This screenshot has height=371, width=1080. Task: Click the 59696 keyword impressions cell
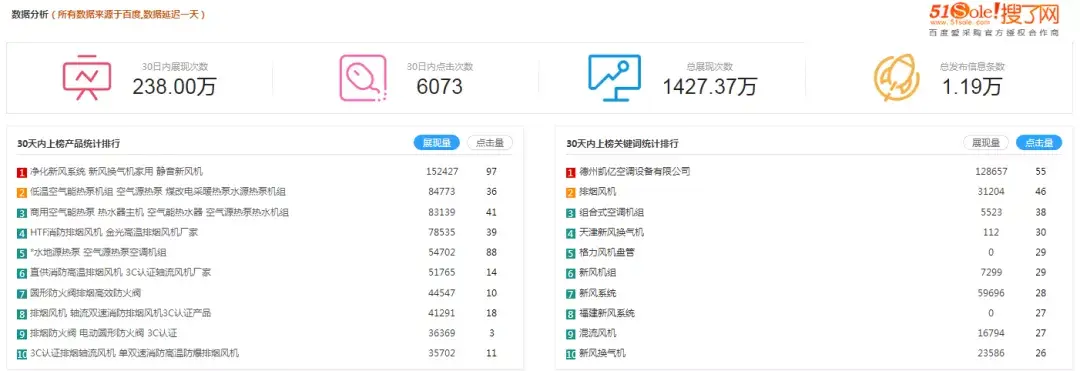coord(991,293)
